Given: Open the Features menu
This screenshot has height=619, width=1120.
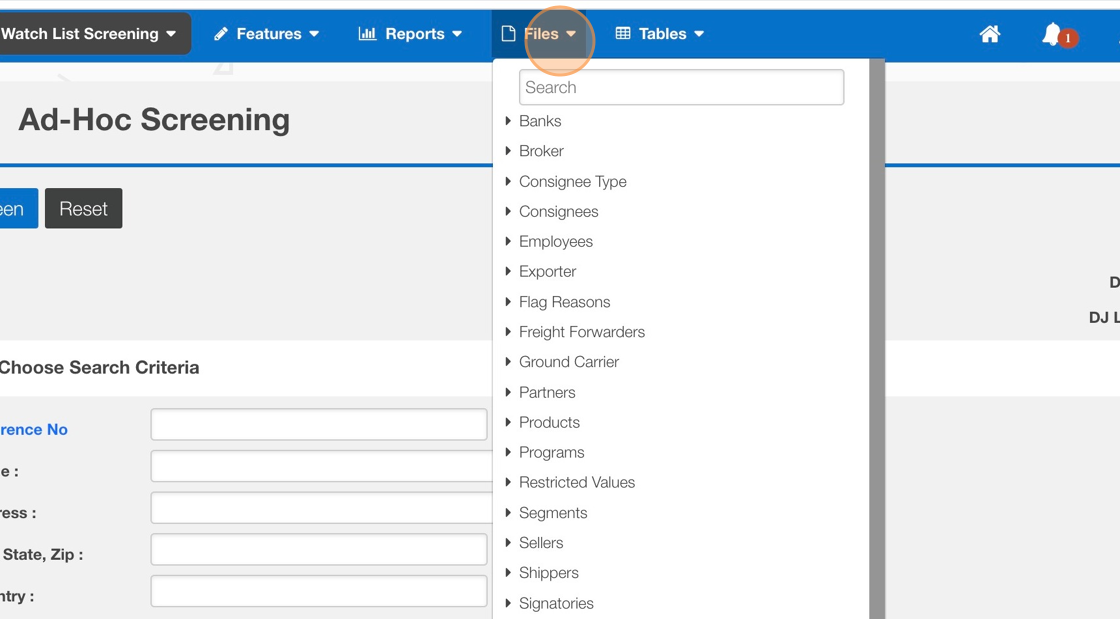Looking at the screenshot, I should point(266,34).
